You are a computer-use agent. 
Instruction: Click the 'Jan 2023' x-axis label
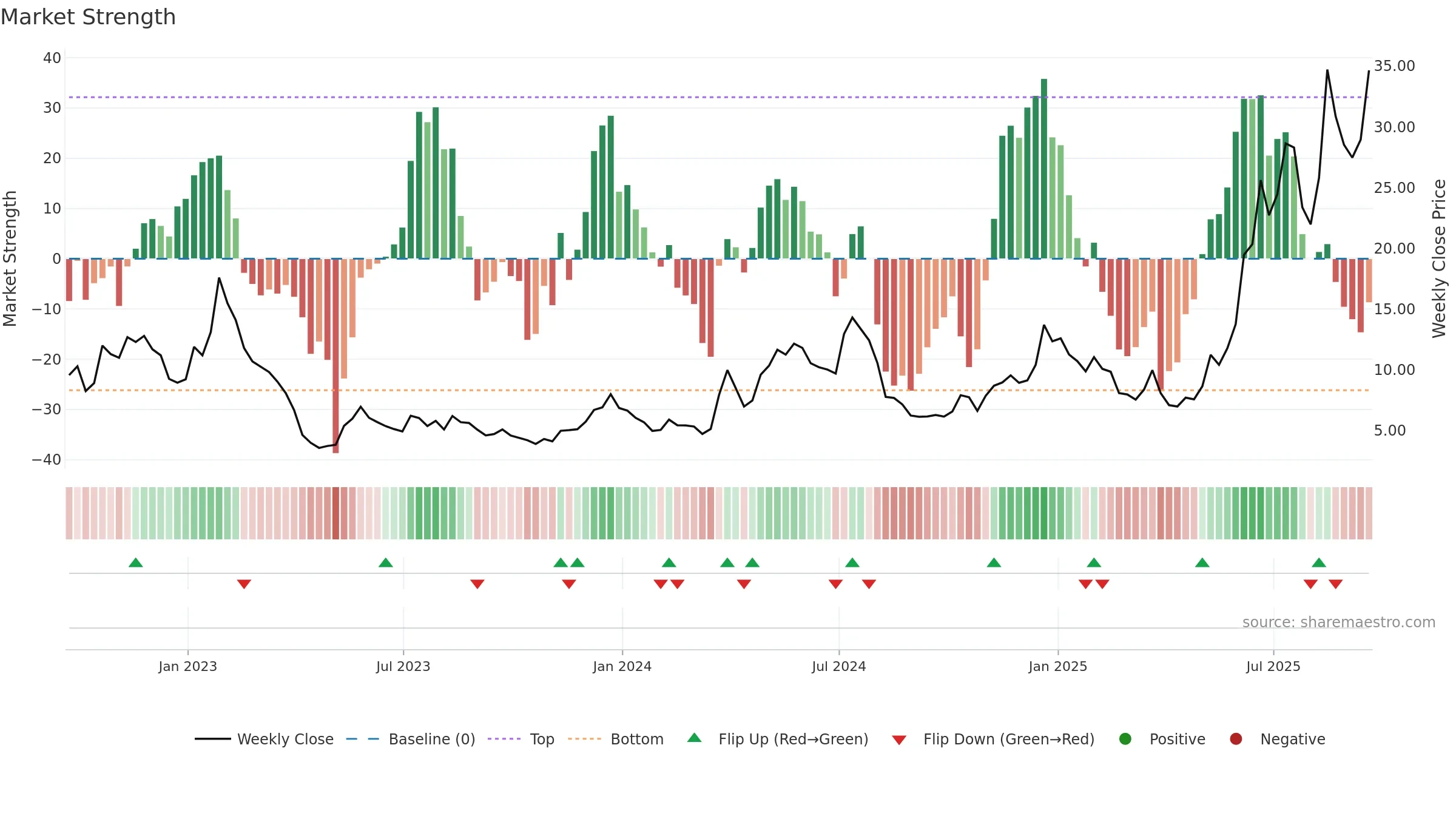[x=187, y=666]
